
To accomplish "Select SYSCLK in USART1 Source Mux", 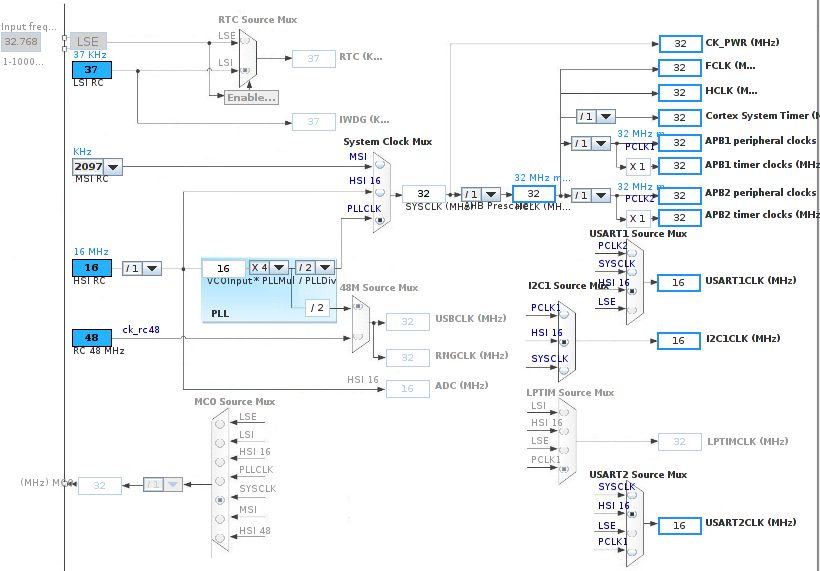I will coord(632,272).
